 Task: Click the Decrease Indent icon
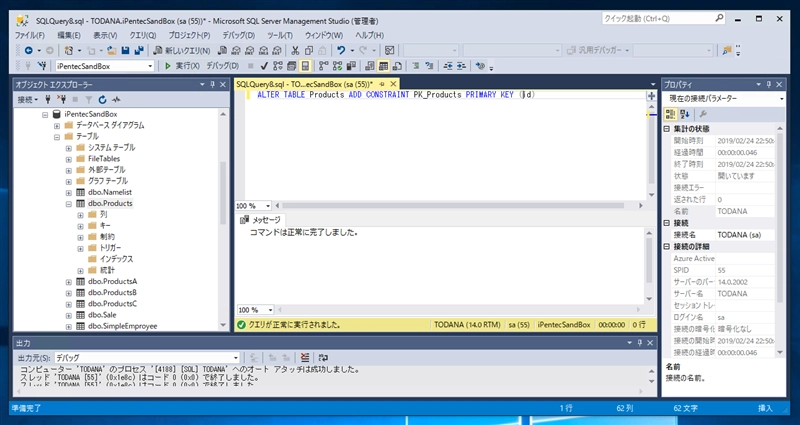point(448,66)
